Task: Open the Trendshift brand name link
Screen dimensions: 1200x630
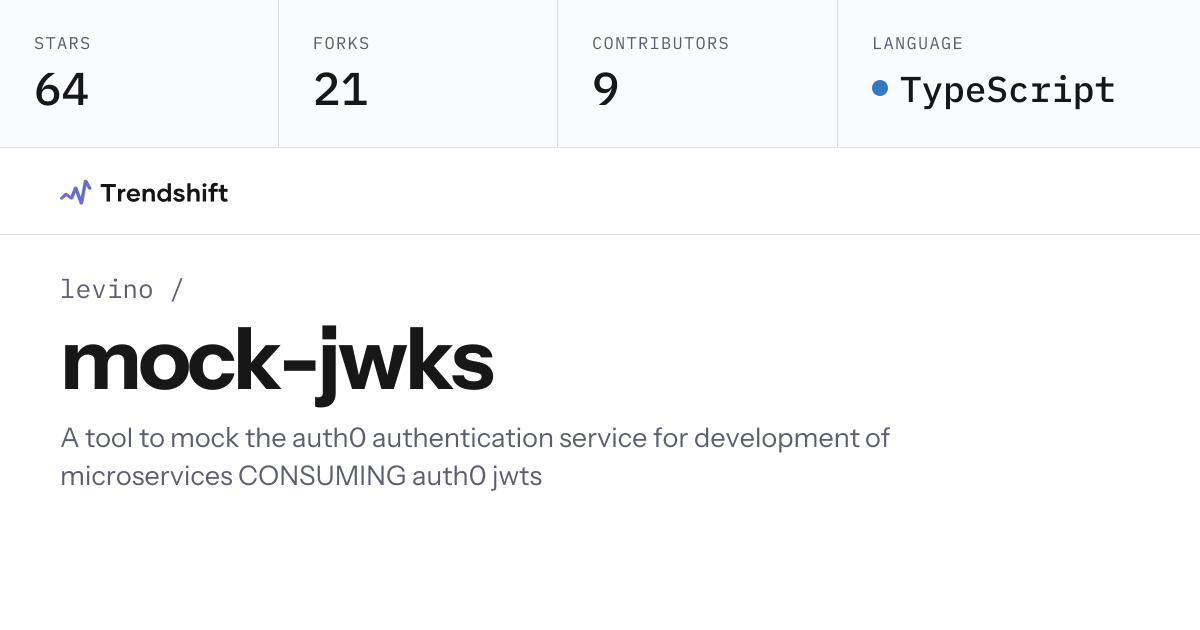Action: (x=164, y=193)
